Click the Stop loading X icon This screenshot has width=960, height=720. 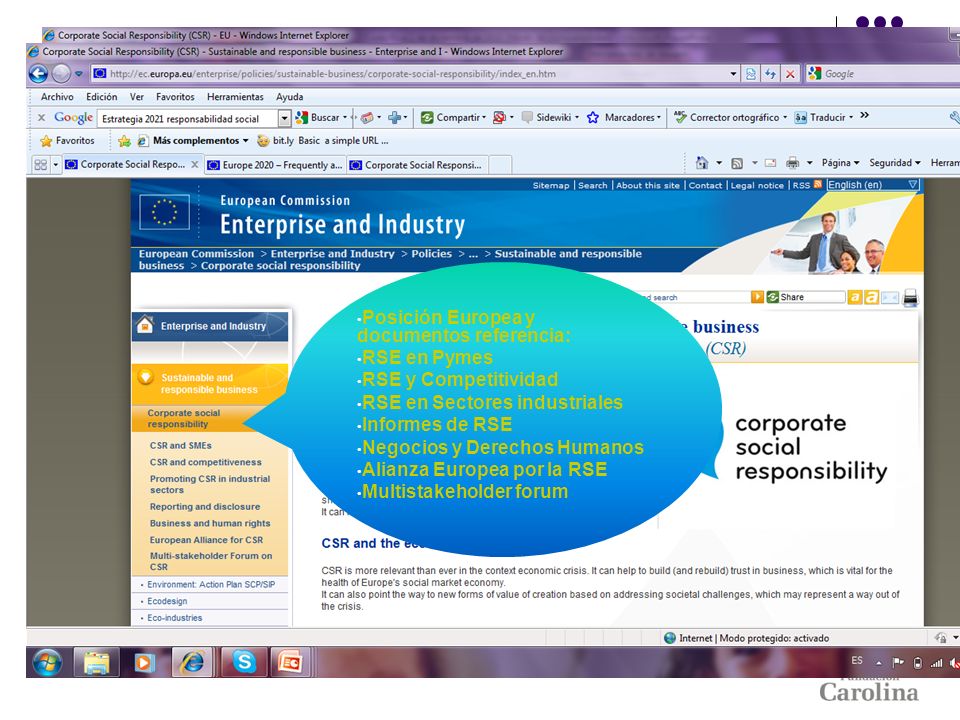tap(790, 74)
